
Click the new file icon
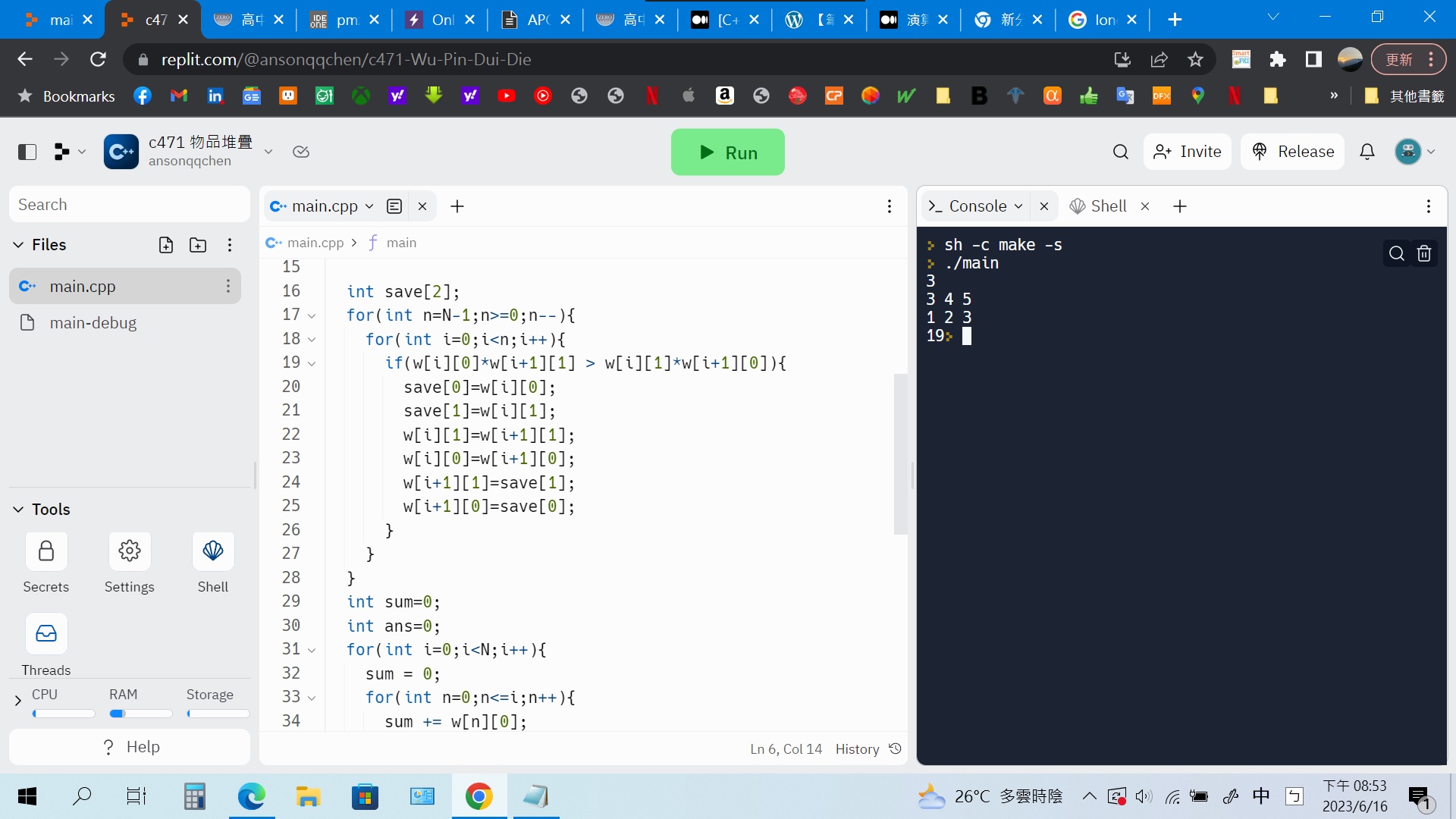[166, 245]
